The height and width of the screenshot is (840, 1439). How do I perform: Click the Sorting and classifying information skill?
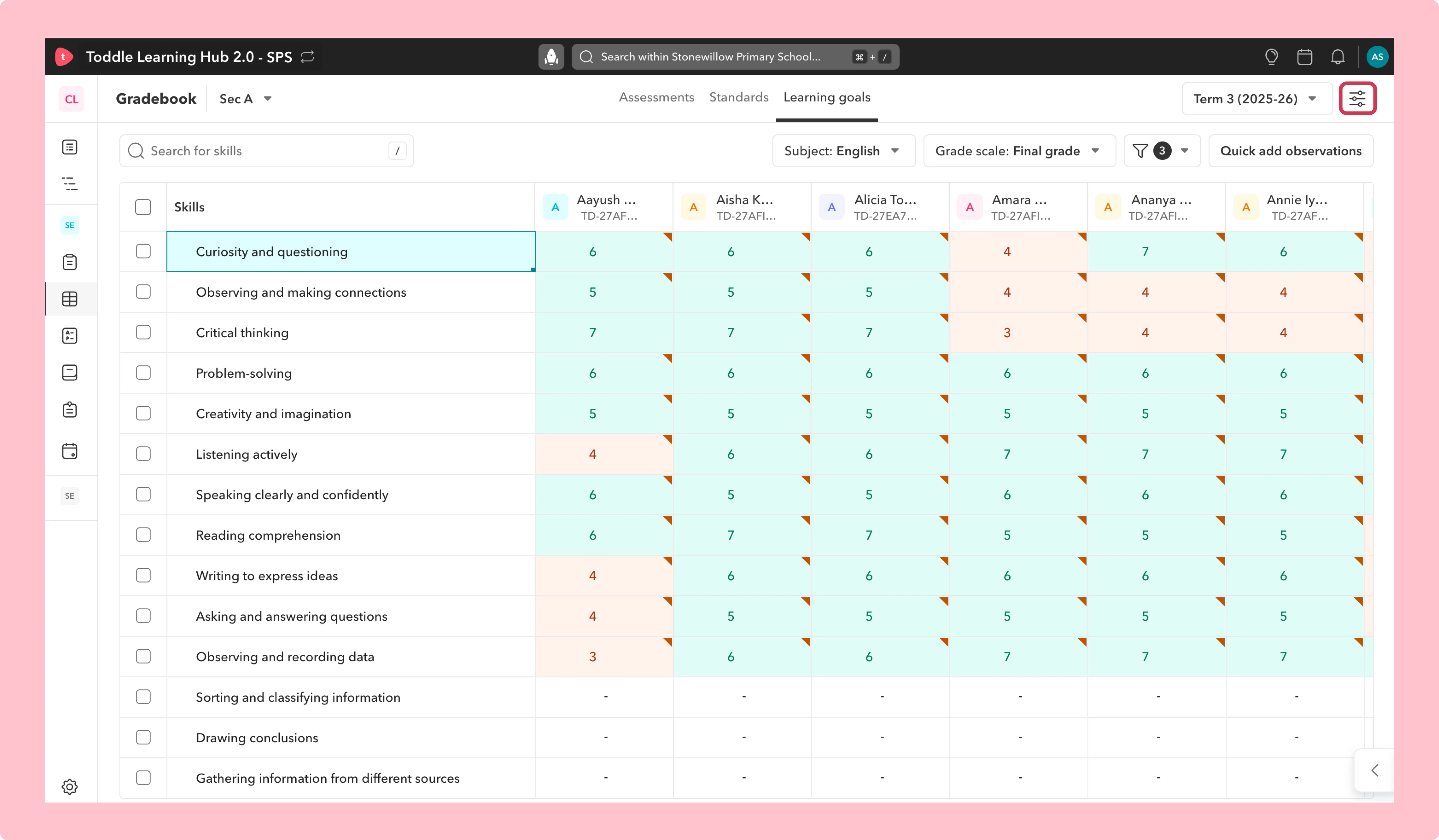coord(298,697)
